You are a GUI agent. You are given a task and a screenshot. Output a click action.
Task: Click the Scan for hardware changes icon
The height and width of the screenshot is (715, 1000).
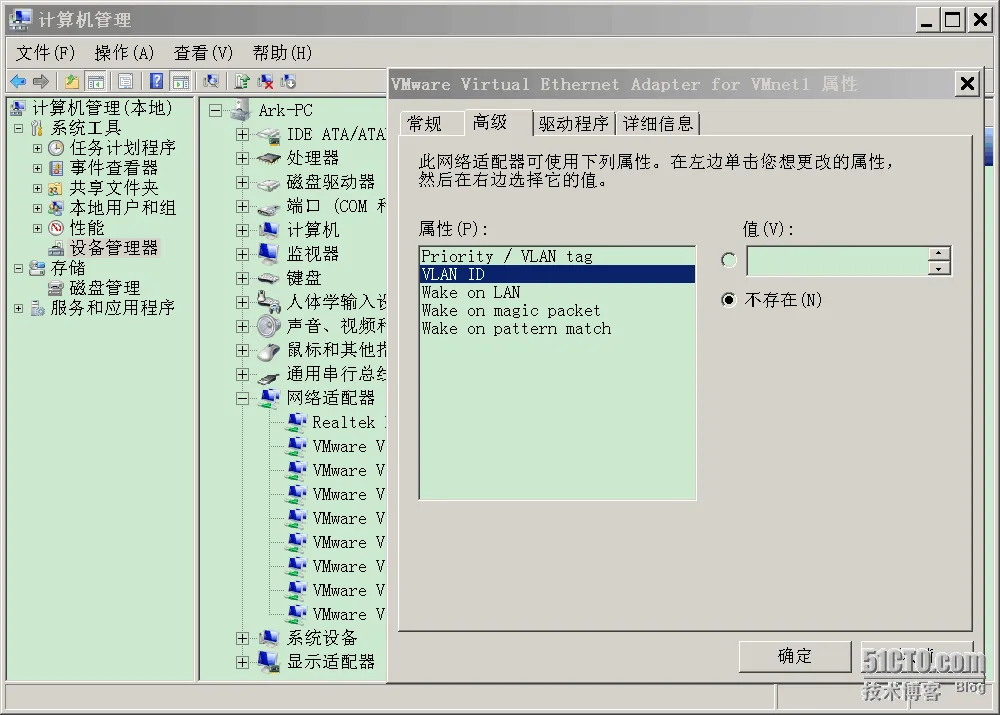click(x=211, y=82)
